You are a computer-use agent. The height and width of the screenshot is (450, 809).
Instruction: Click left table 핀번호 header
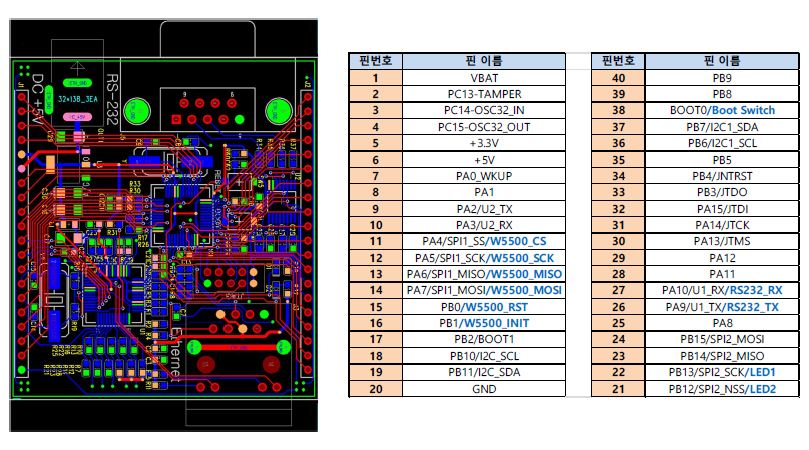click(x=376, y=61)
